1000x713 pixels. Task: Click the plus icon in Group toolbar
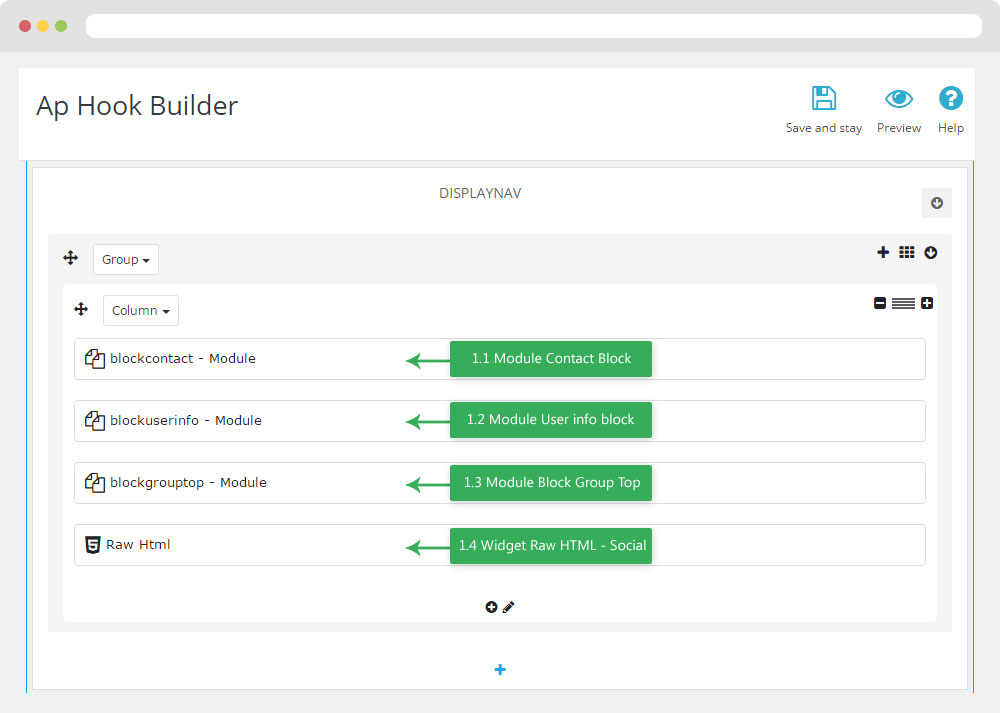tap(883, 253)
